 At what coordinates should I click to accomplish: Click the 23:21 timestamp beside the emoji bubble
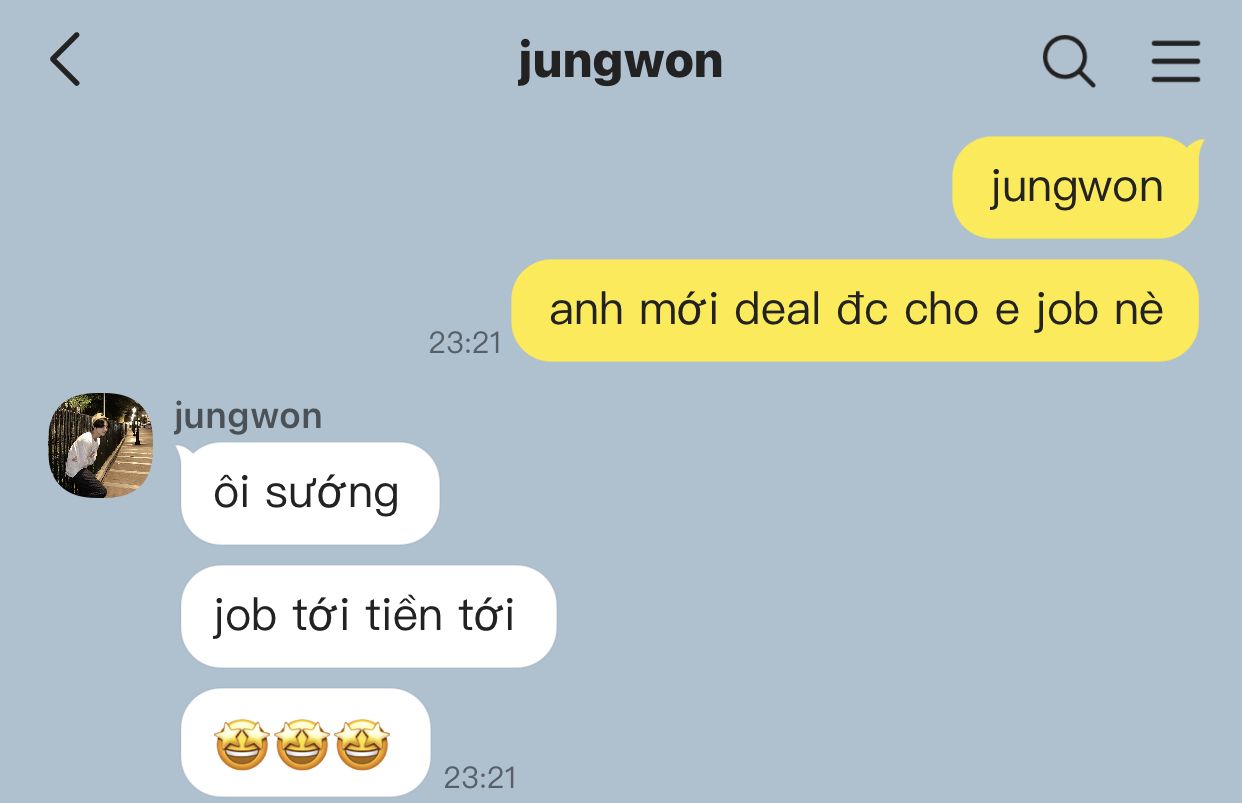click(480, 777)
